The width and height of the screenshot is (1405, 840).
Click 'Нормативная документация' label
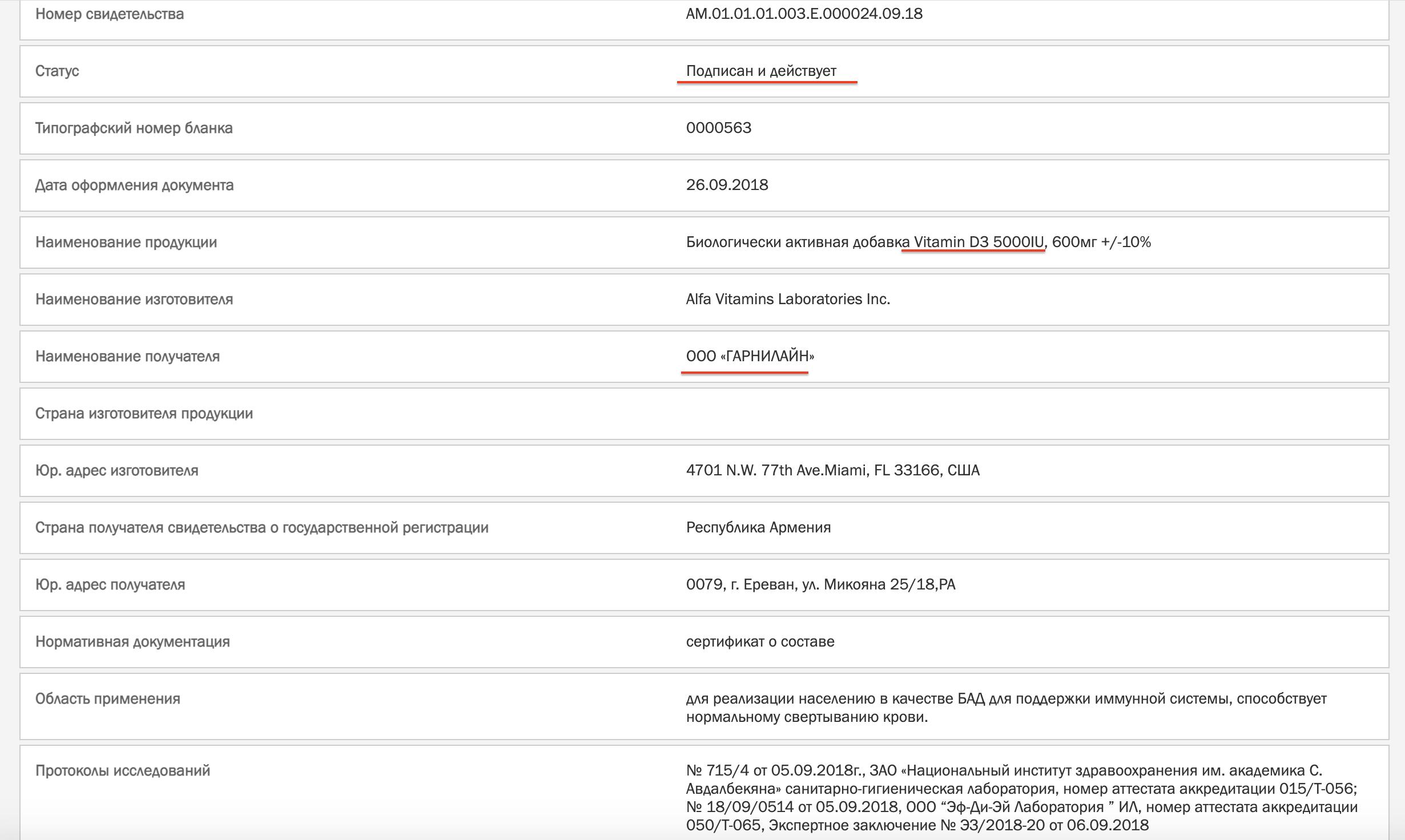132,641
